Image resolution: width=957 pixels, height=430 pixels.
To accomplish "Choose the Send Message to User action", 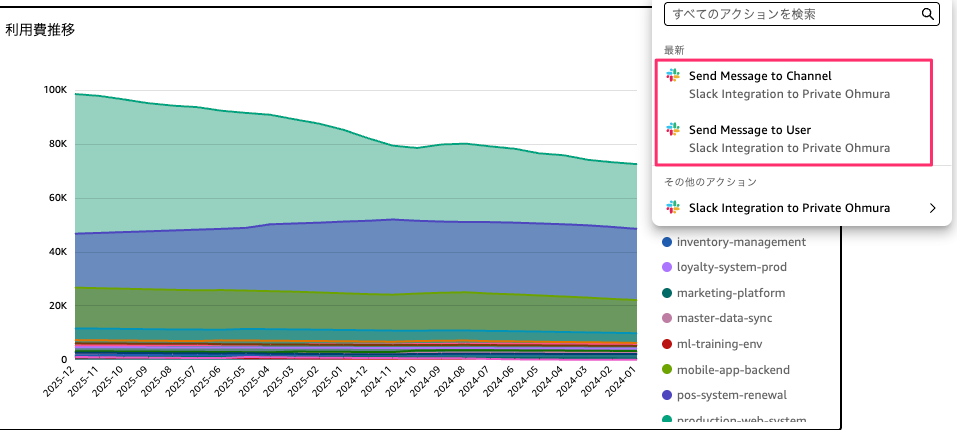I will point(749,130).
